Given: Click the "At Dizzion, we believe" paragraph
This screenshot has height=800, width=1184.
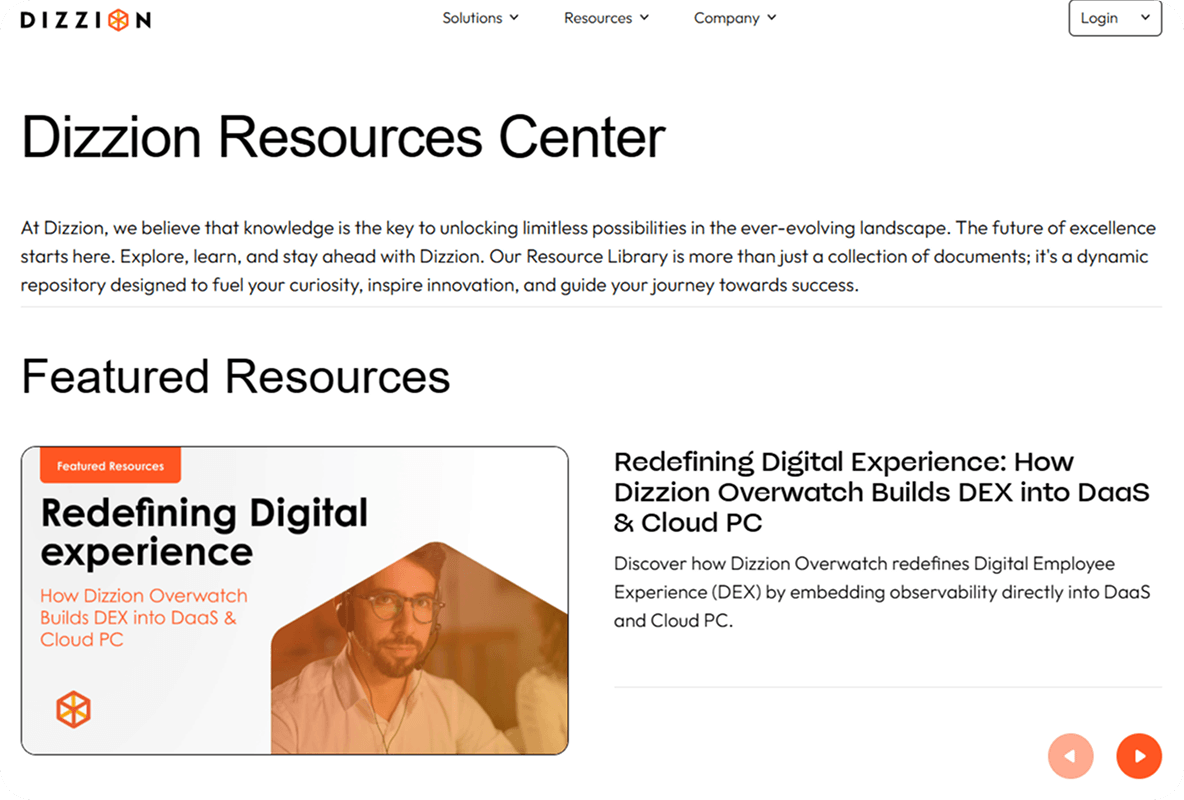Looking at the screenshot, I should point(588,257).
